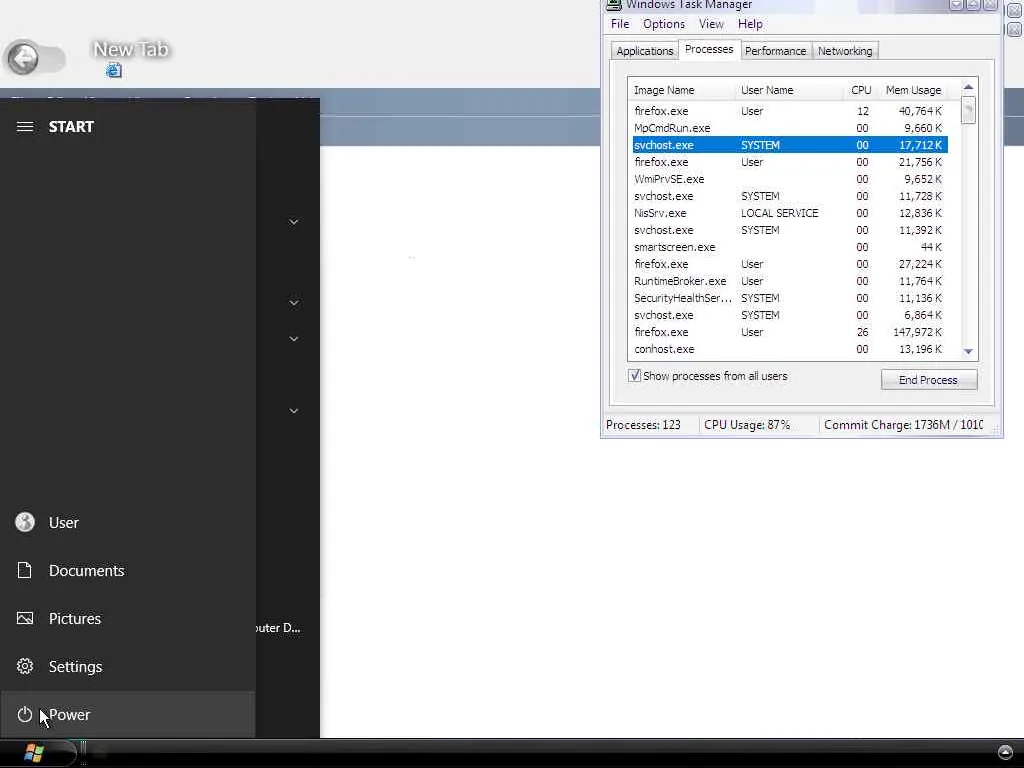The width and height of the screenshot is (1024, 768).
Task: Expand the first chevron in Start menu
Action: pyautogui.click(x=294, y=222)
